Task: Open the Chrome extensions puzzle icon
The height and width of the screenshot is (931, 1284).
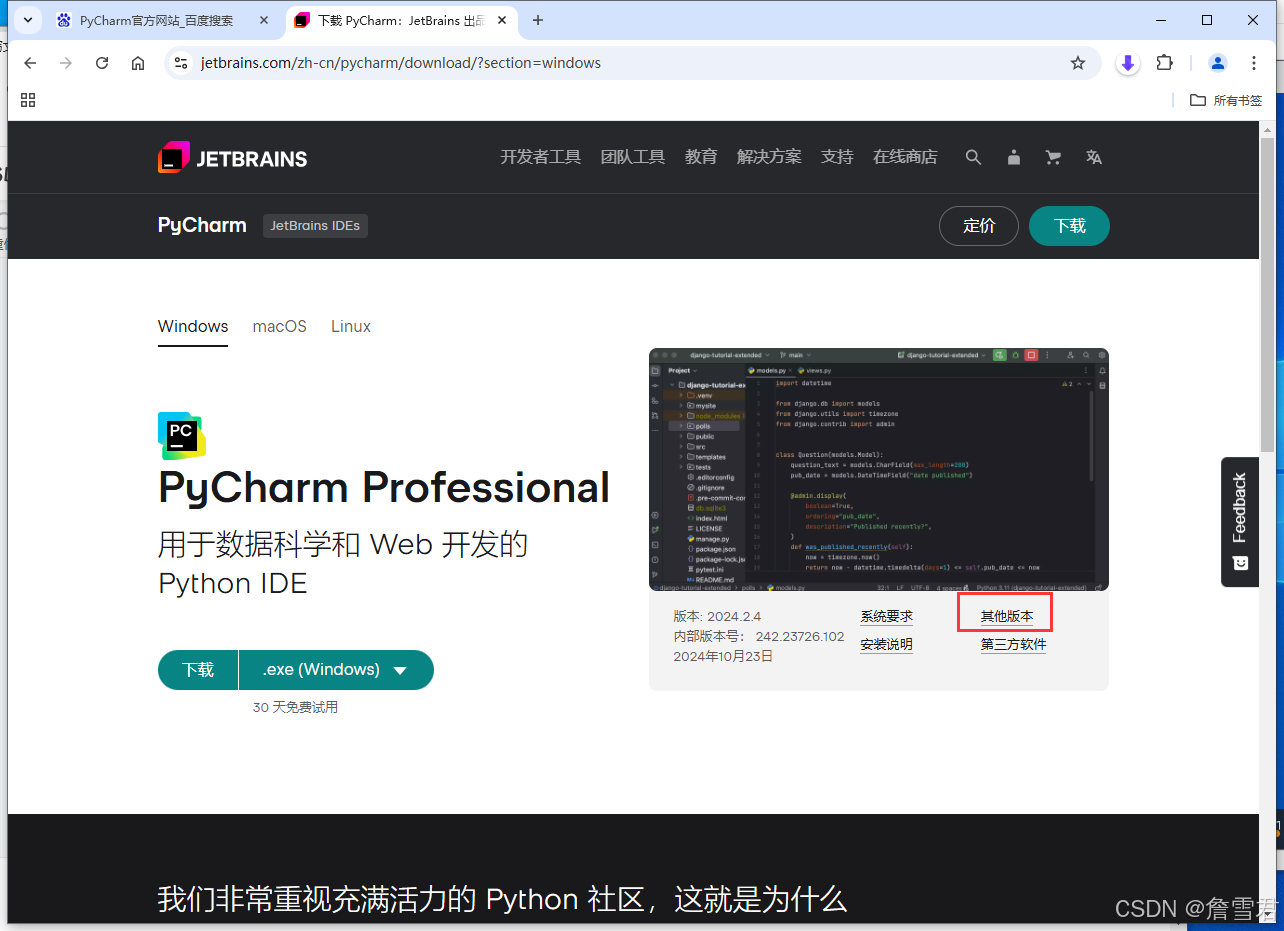Action: pos(1164,63)
